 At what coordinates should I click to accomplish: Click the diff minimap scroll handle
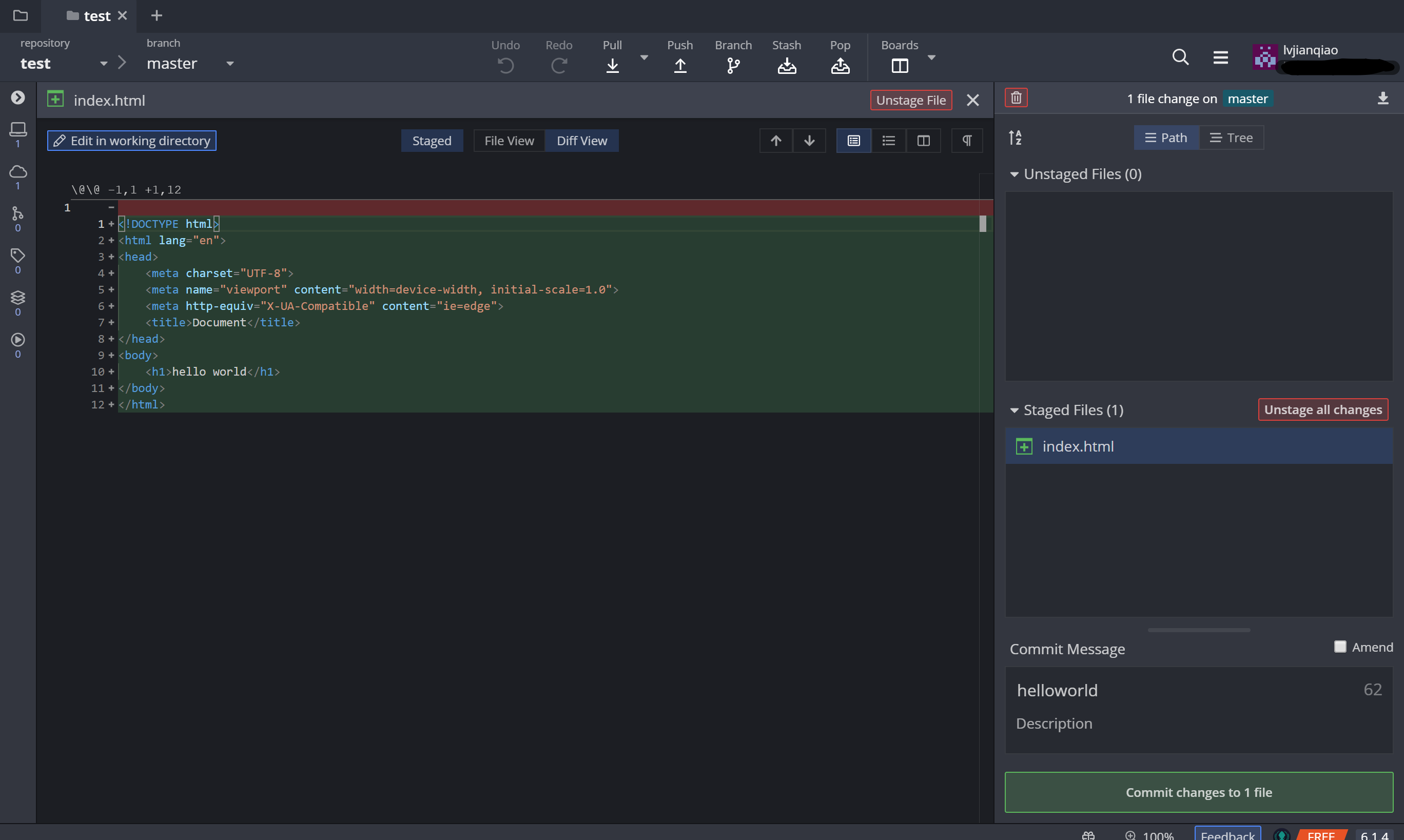982,224
